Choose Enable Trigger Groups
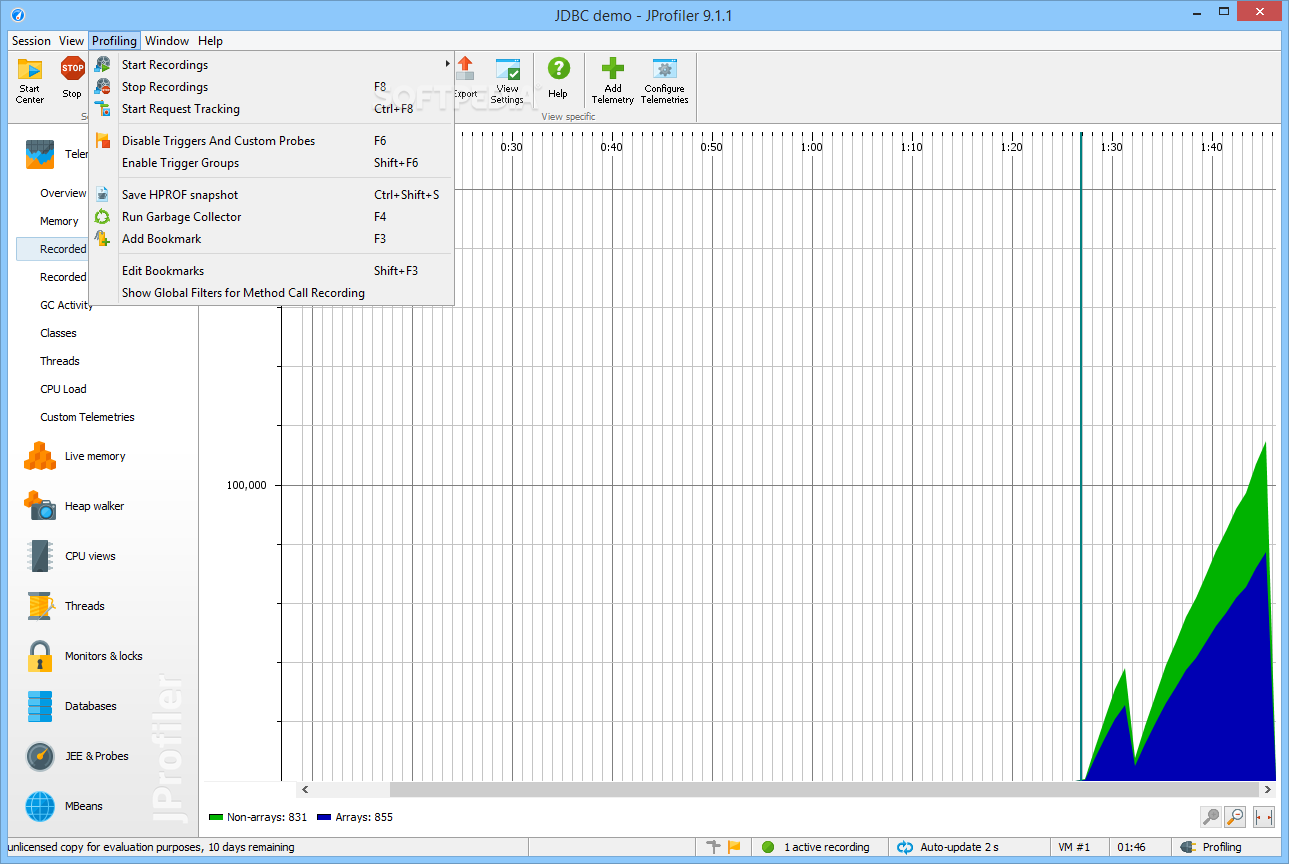Viewport: 1289px width, 864px height. 272,163
